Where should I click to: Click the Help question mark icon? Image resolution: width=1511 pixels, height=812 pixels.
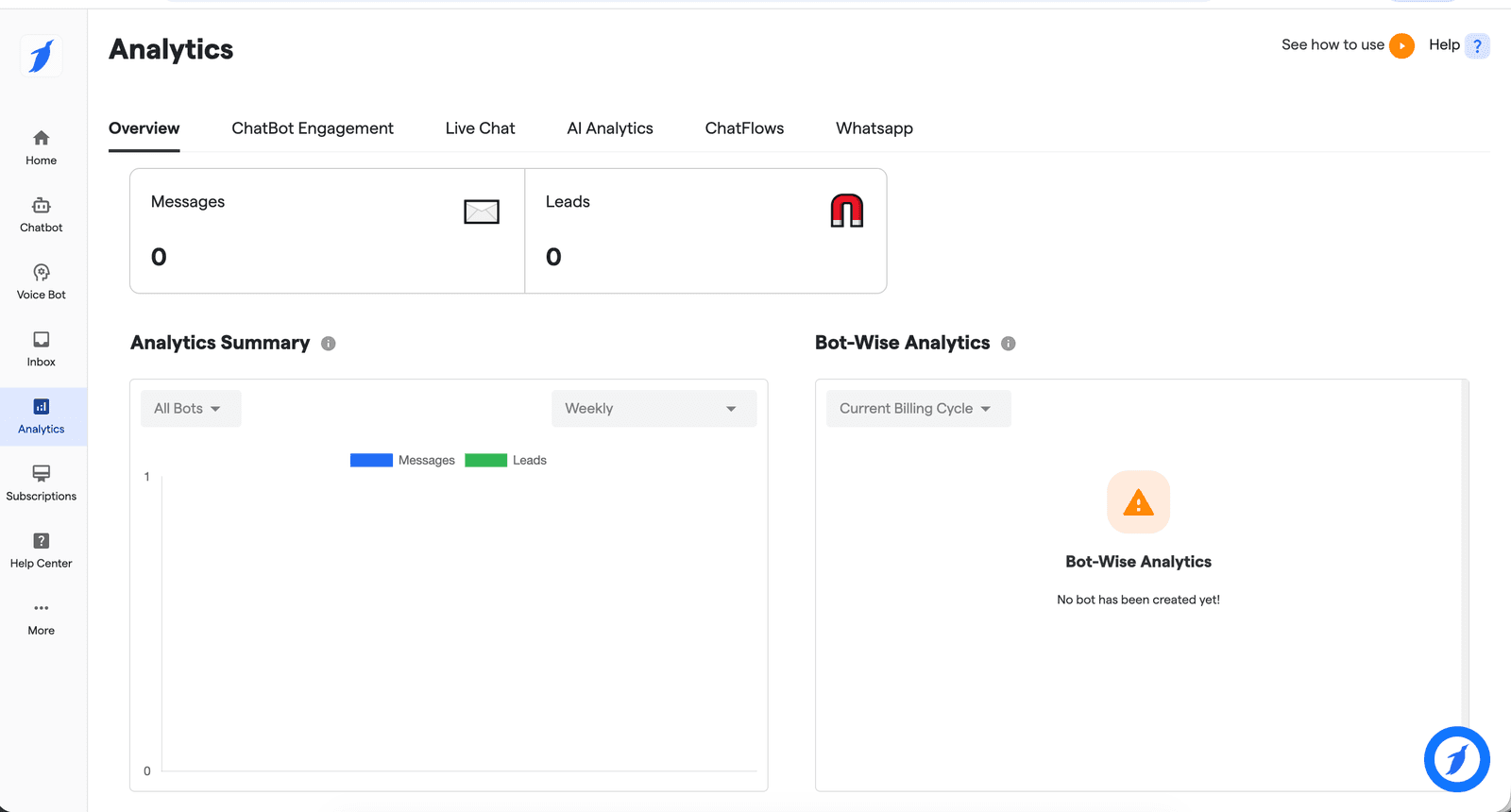tap(1478, 45)
